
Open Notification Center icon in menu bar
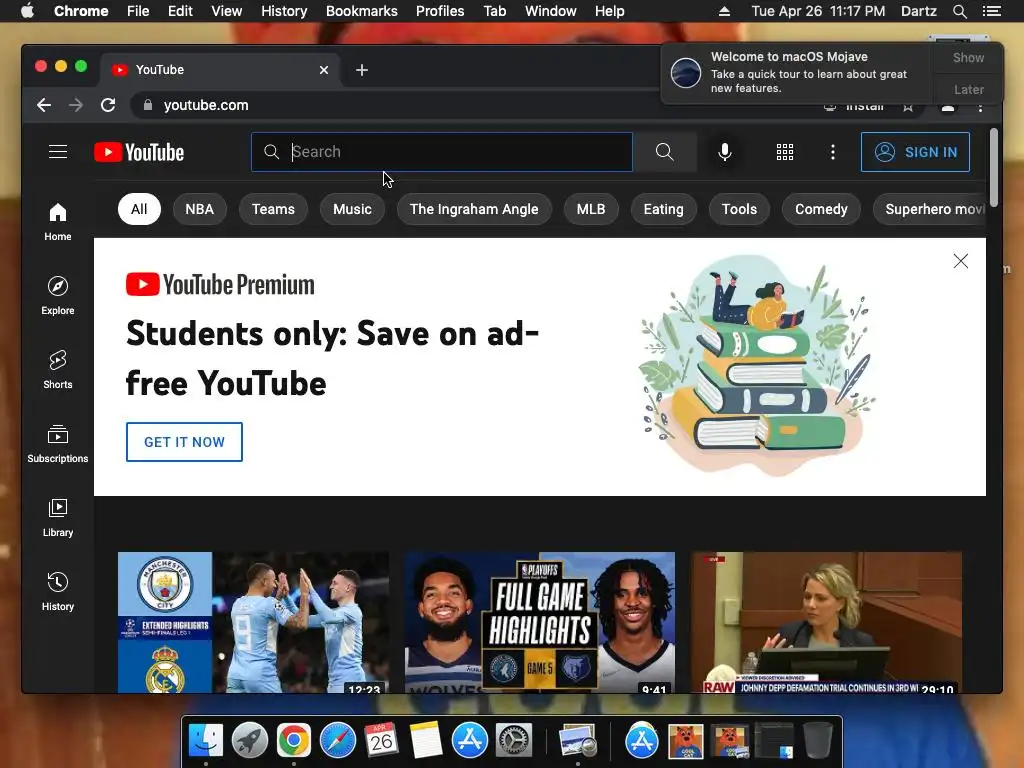point(991,11)
